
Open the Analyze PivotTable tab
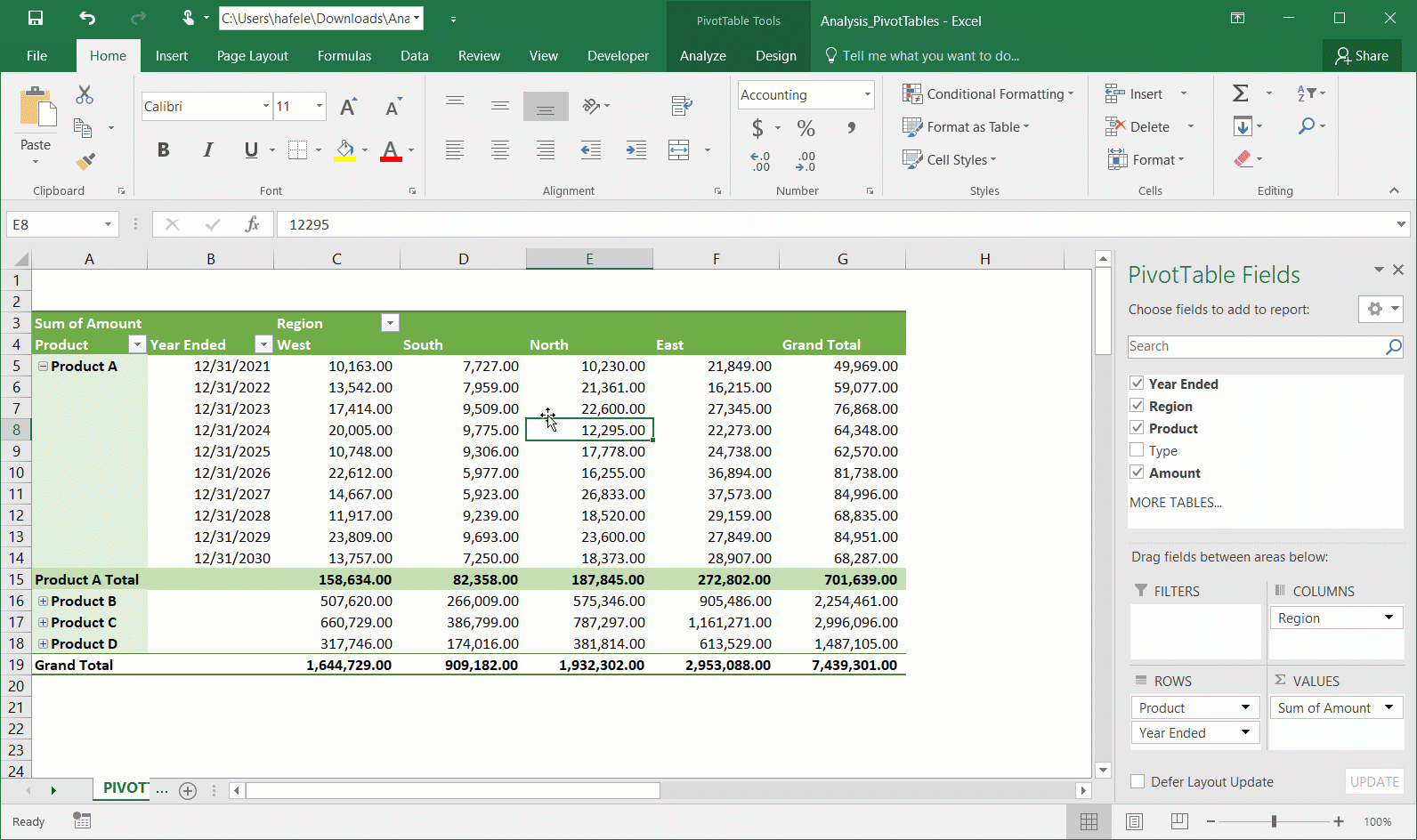point(703,55)
